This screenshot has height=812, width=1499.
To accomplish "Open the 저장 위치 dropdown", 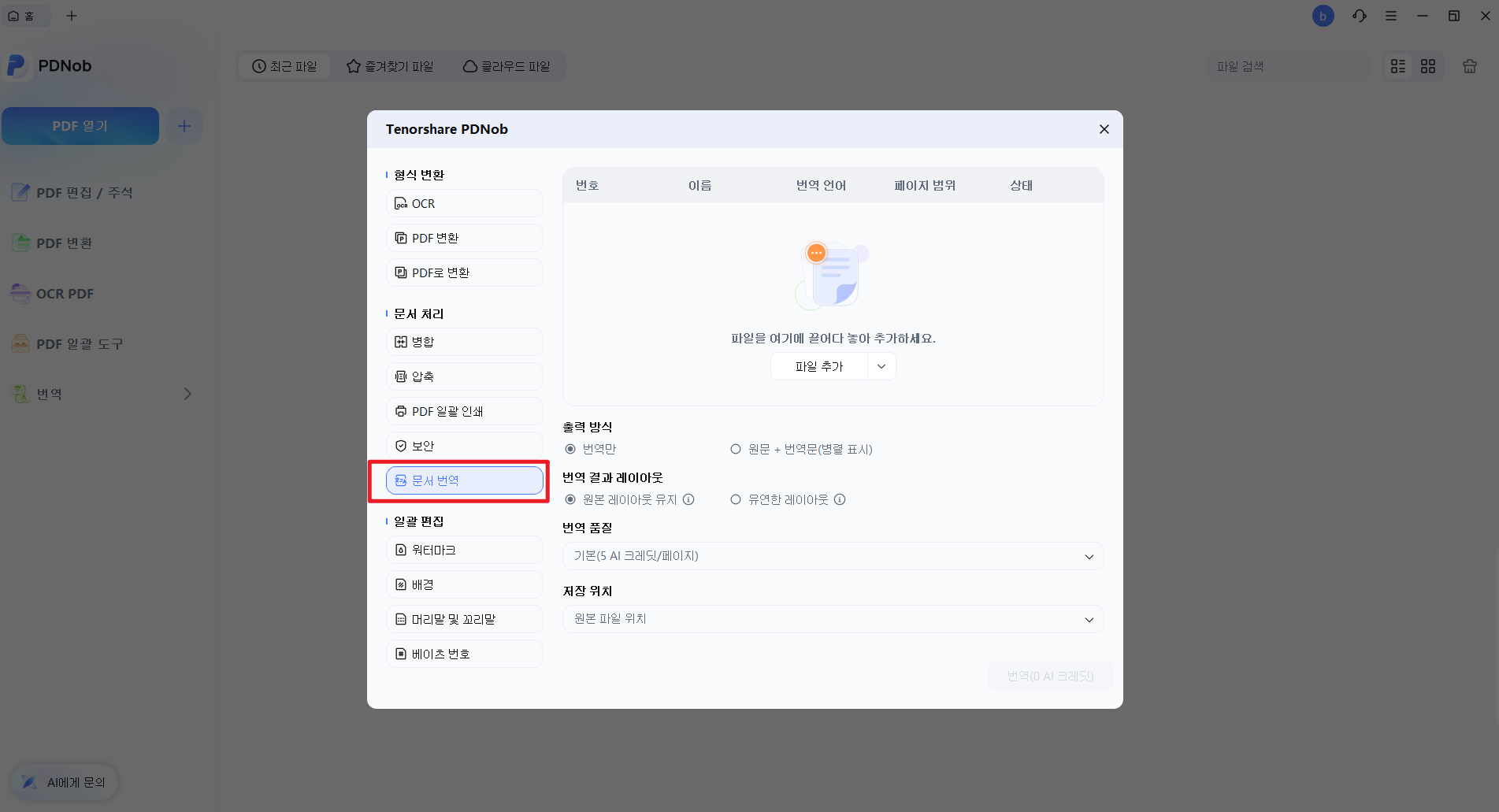I will click(833, 619).
